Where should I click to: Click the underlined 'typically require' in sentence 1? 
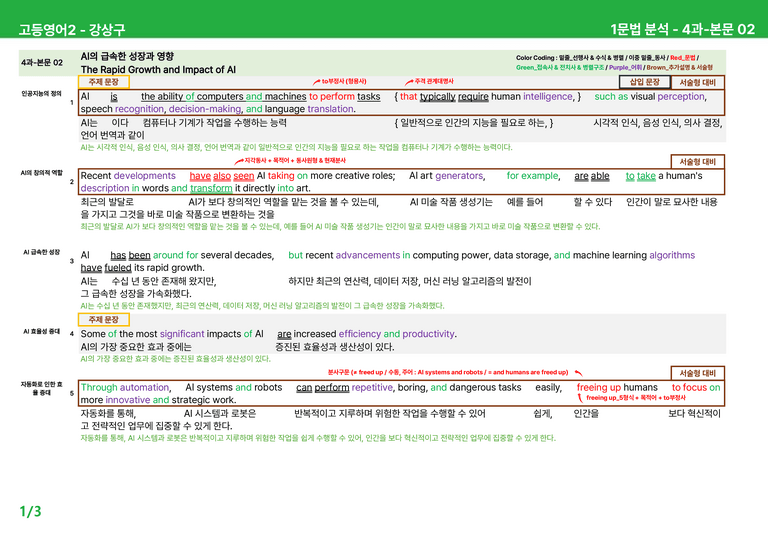tap(454, 96)
